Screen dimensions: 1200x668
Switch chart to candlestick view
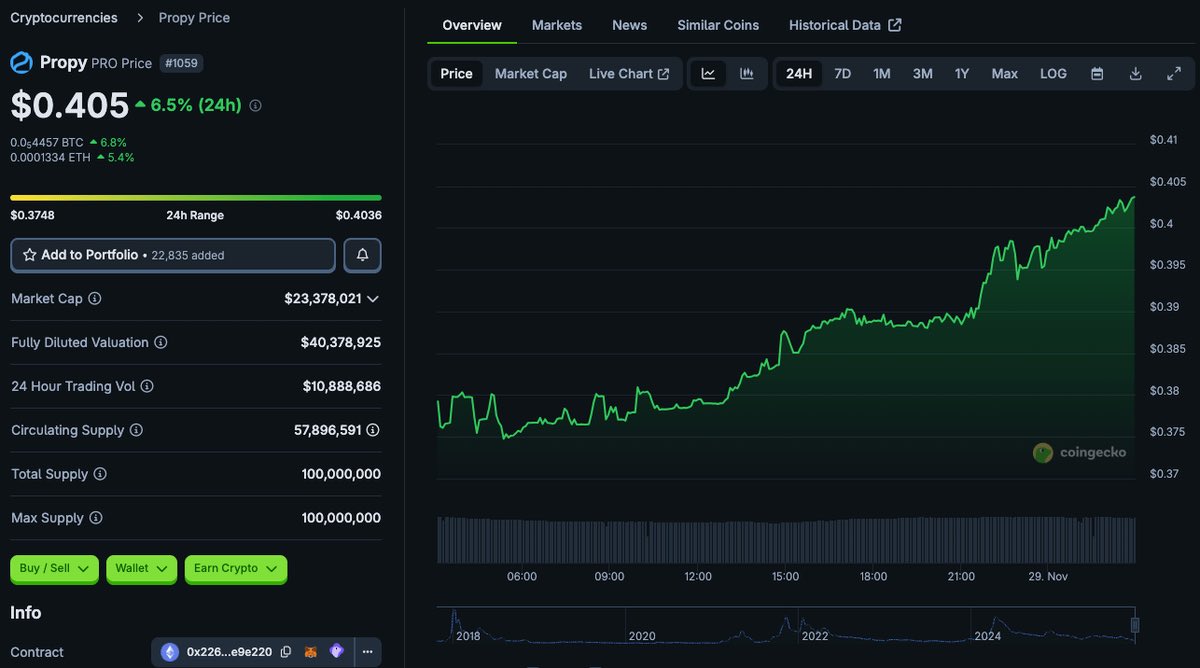[745, 73]
